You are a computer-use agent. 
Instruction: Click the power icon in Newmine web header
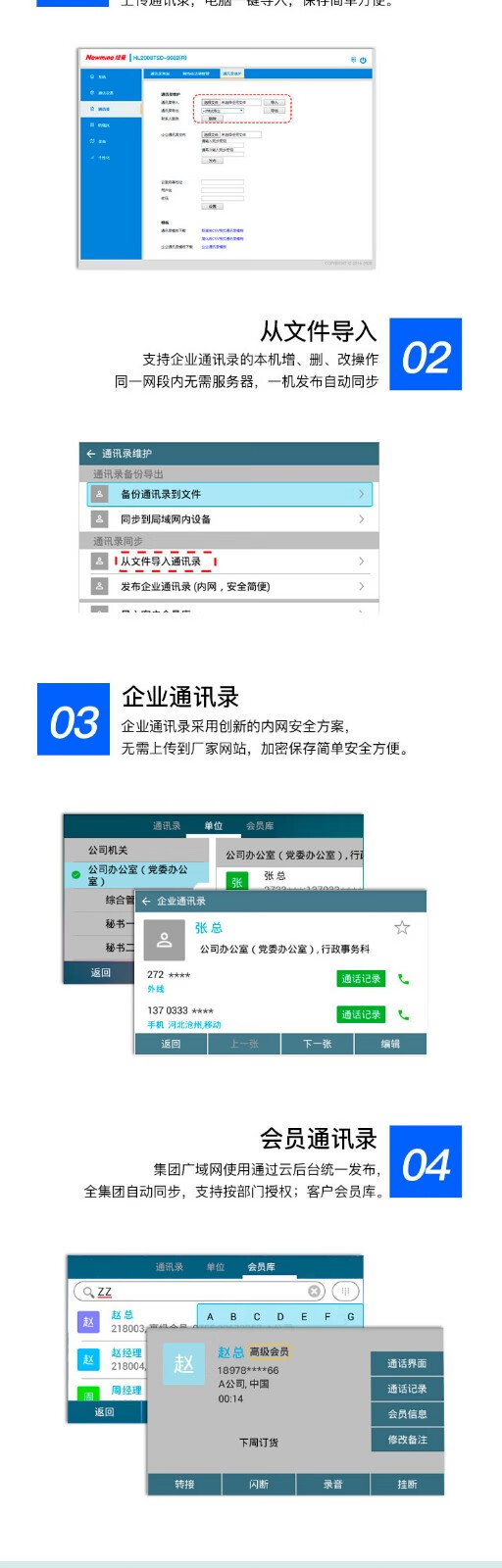[363, 60]
